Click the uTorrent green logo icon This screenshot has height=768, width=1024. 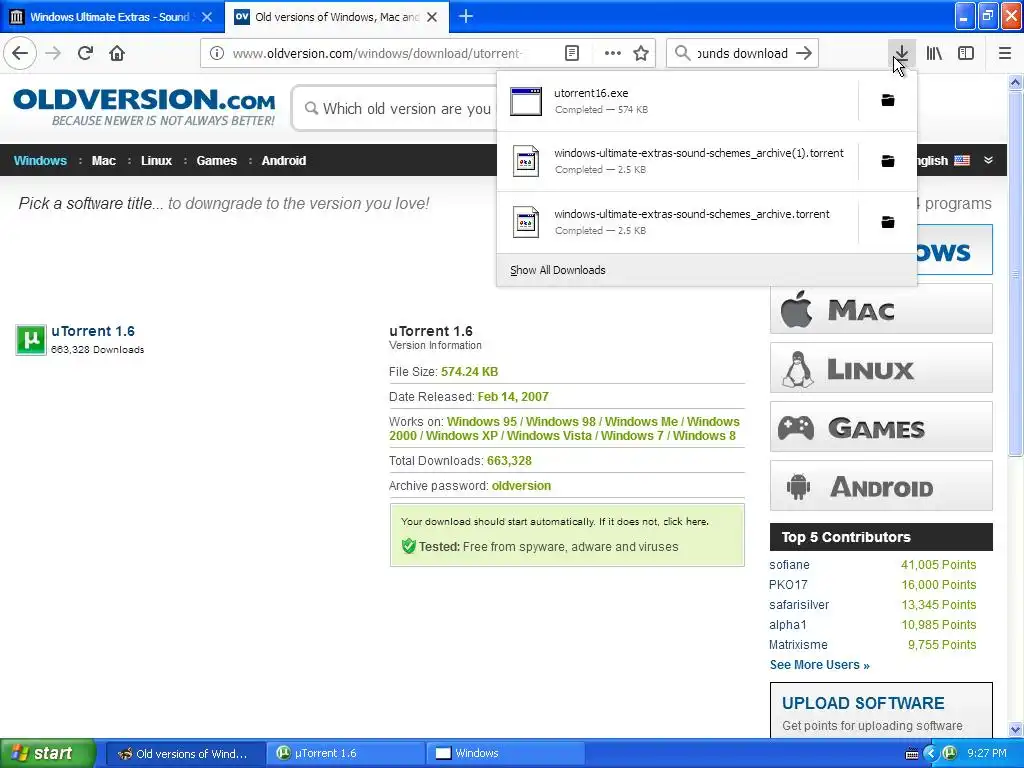(x=31, y=340)
